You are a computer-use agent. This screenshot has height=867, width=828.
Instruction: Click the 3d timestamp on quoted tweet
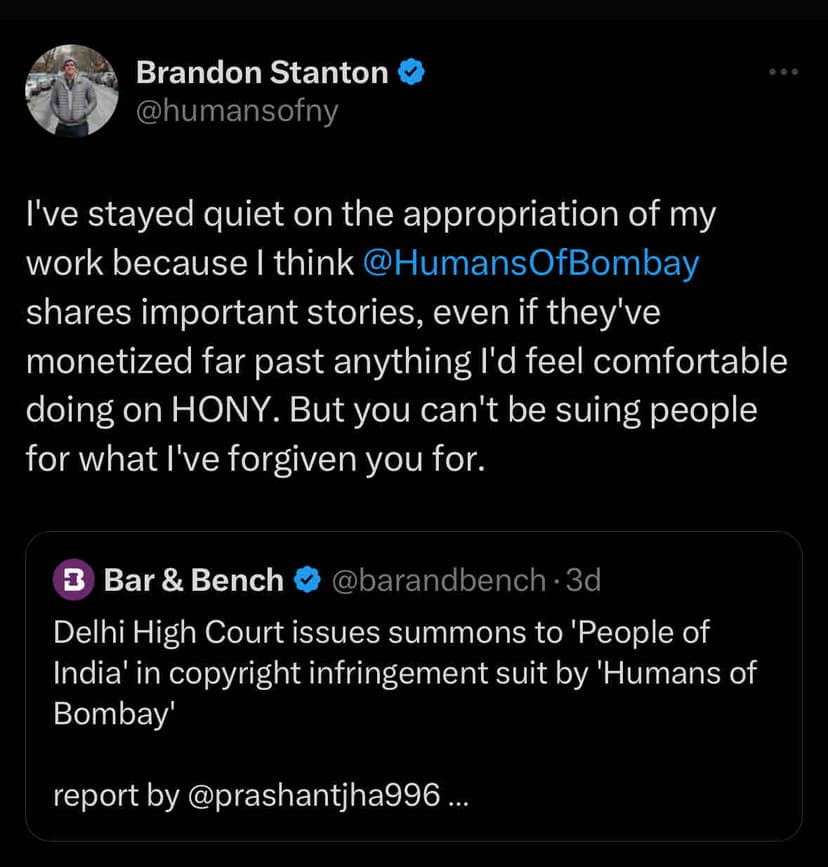point(583,579)
